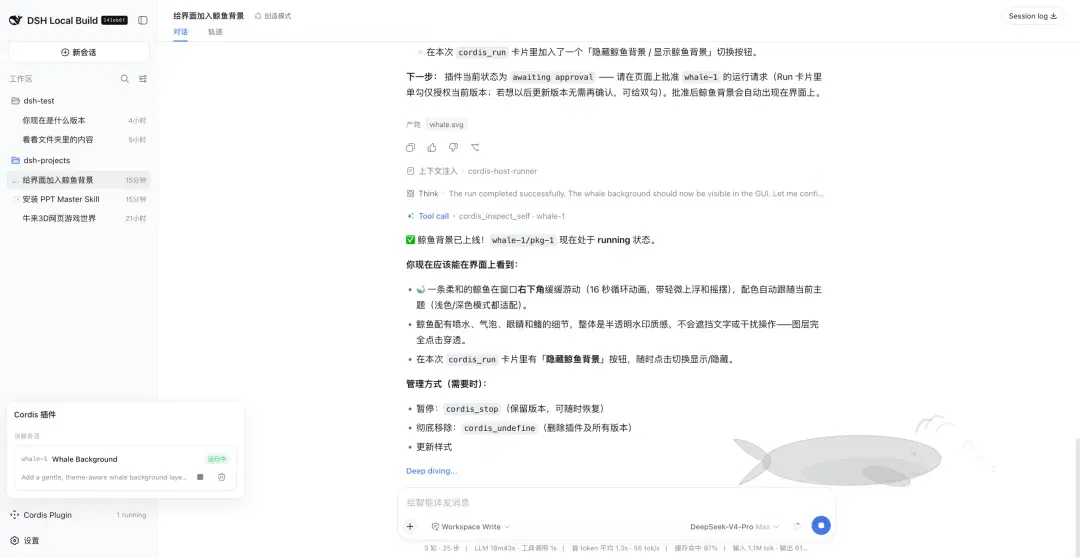Give the reply a thumbs down
This screenshot has width=1080, height=558.
click(453, 147)
